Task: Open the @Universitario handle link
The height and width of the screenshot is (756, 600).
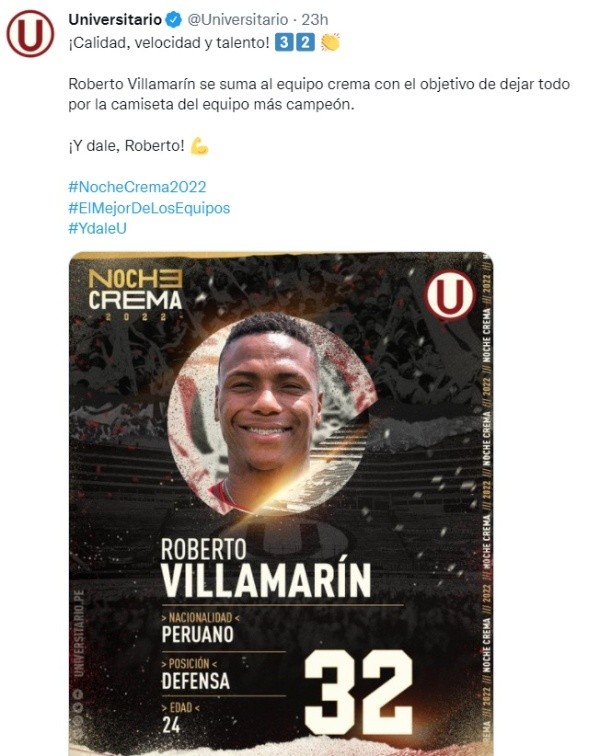Action: pos(237,20)
